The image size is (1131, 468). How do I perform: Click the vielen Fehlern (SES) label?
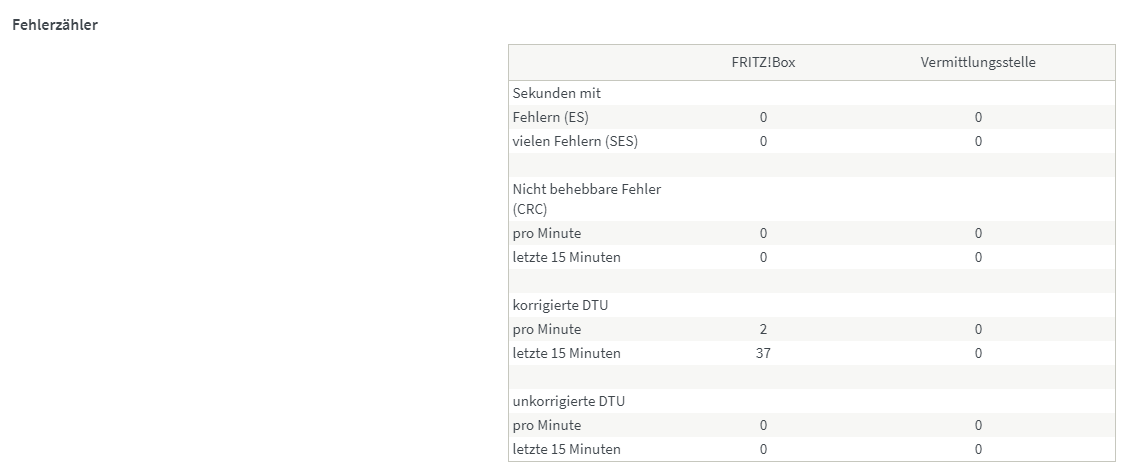(x=576, y=141)
